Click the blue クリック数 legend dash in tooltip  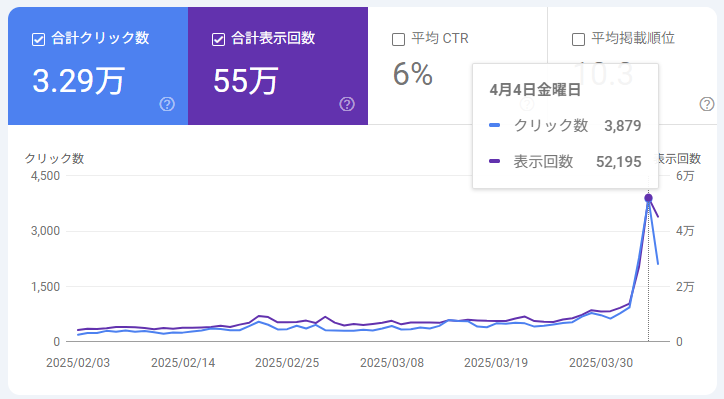pos(495,125)
